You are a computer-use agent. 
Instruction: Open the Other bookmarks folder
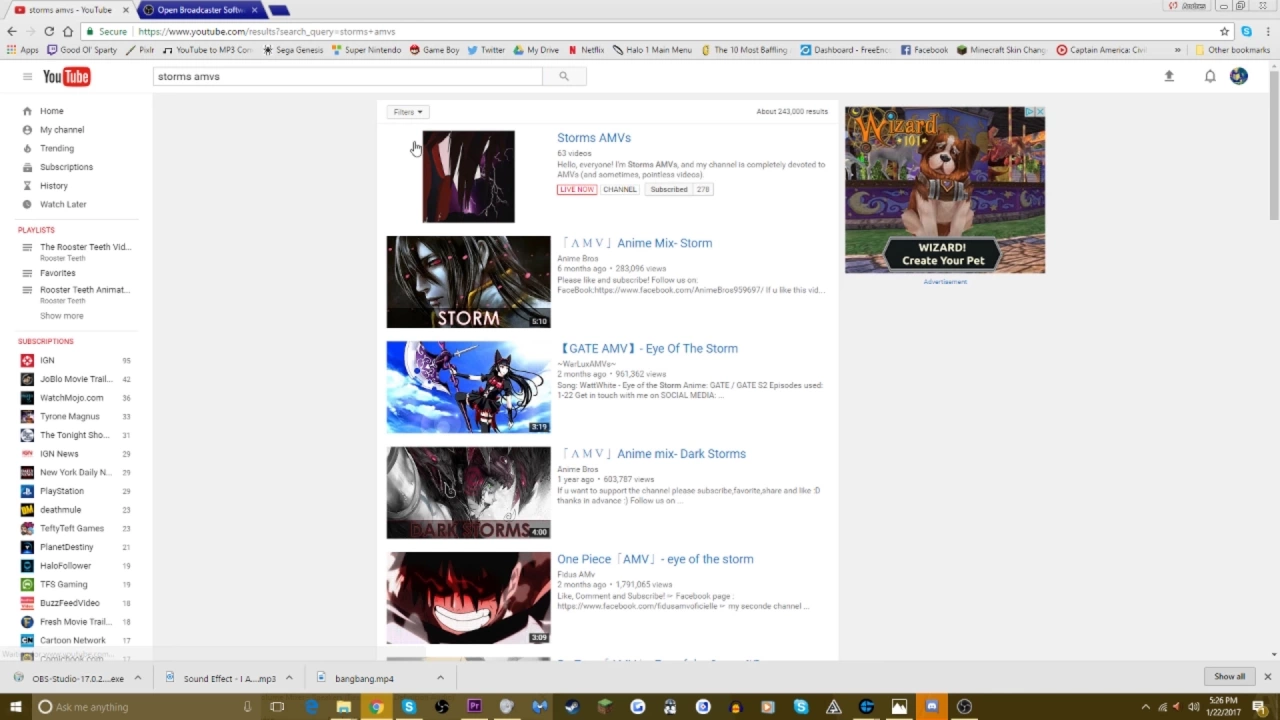point(1232,50)
